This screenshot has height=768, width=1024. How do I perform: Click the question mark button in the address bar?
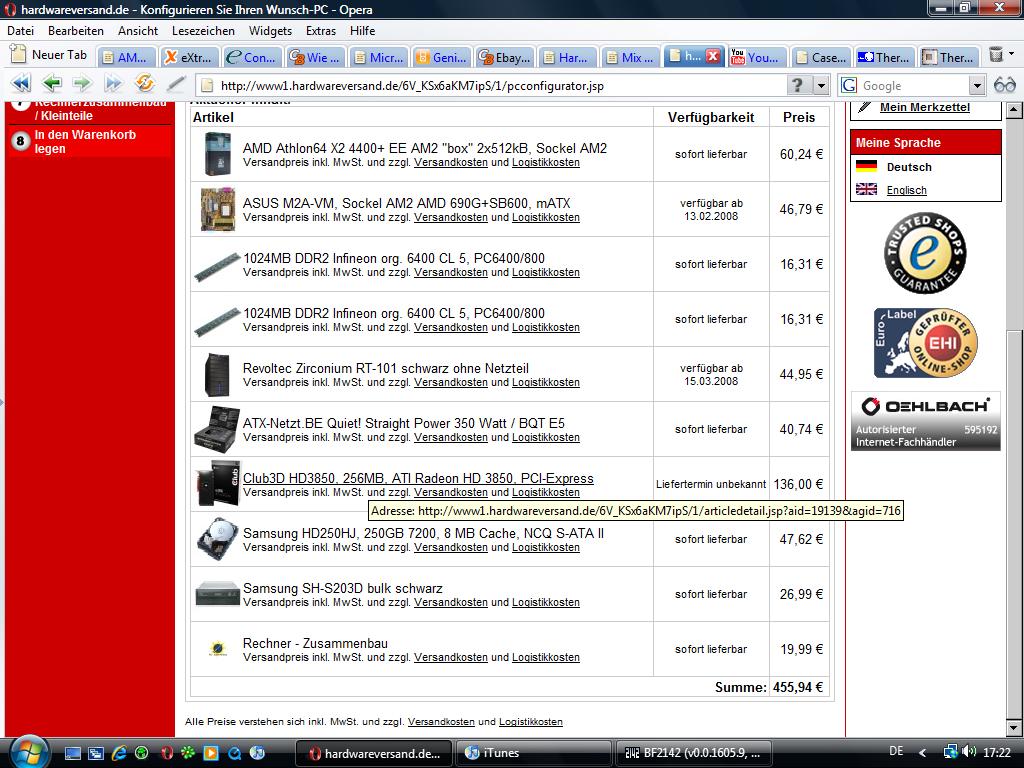coord(797,85)
